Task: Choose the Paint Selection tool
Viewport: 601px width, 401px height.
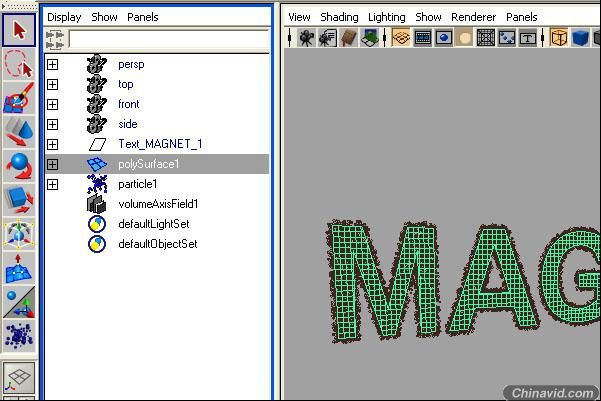Action: pos(19,98)
